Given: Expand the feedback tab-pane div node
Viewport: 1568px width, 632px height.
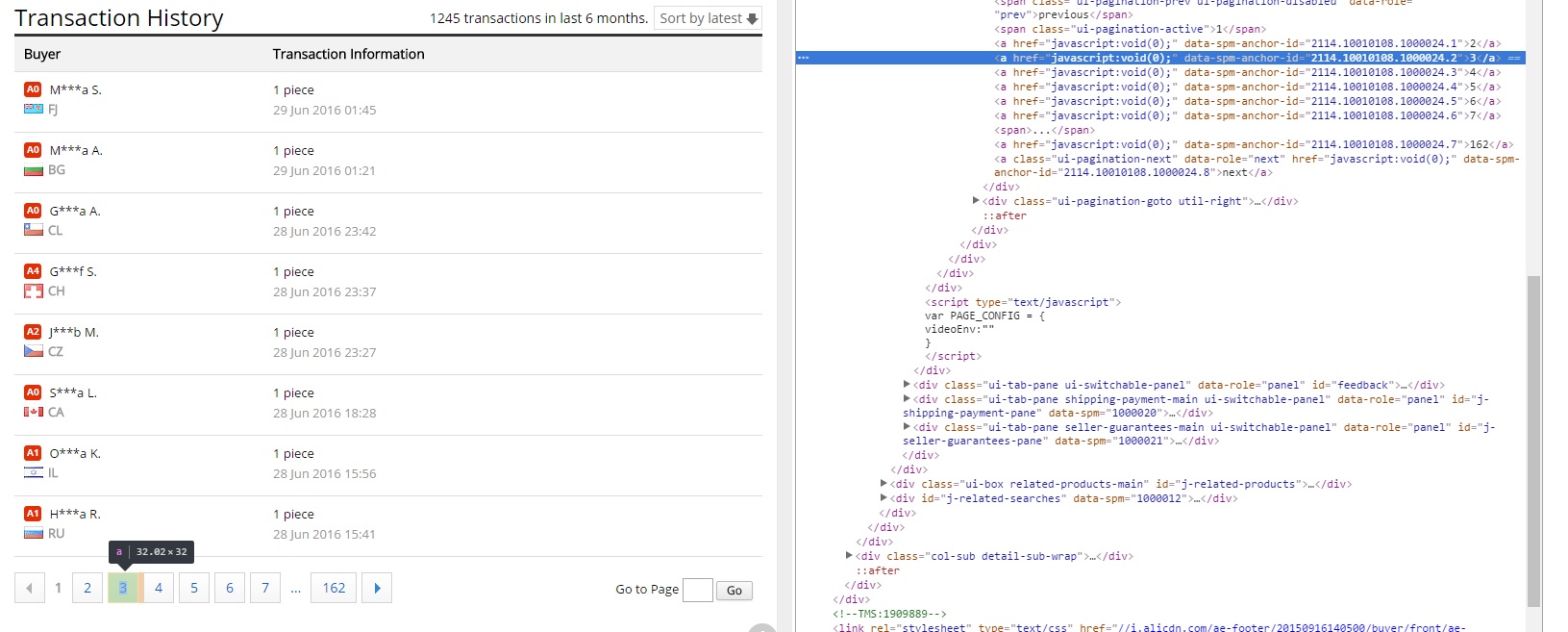Looking at the screenshot, I should coord(907,385).
